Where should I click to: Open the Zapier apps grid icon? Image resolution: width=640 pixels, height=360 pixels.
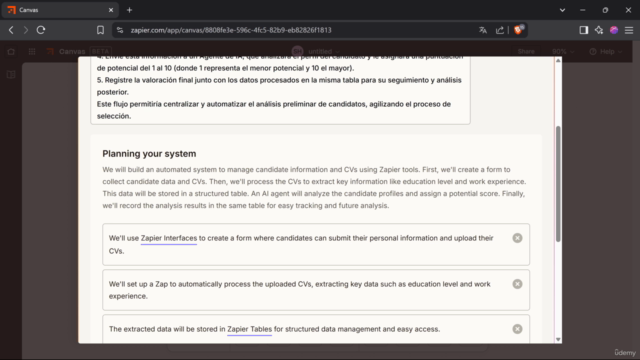click(32, 51)
